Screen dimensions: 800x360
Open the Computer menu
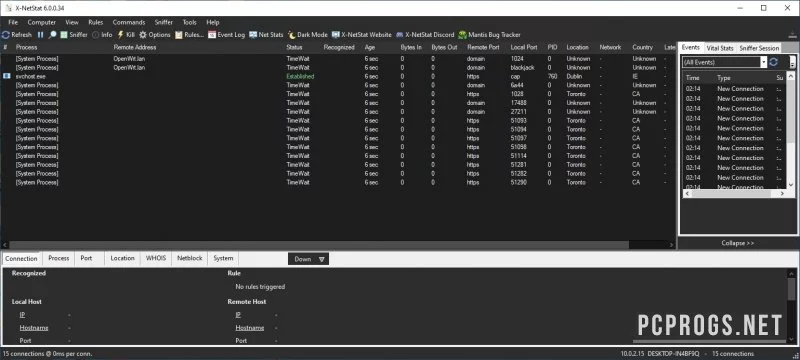[x=42, y=22]
